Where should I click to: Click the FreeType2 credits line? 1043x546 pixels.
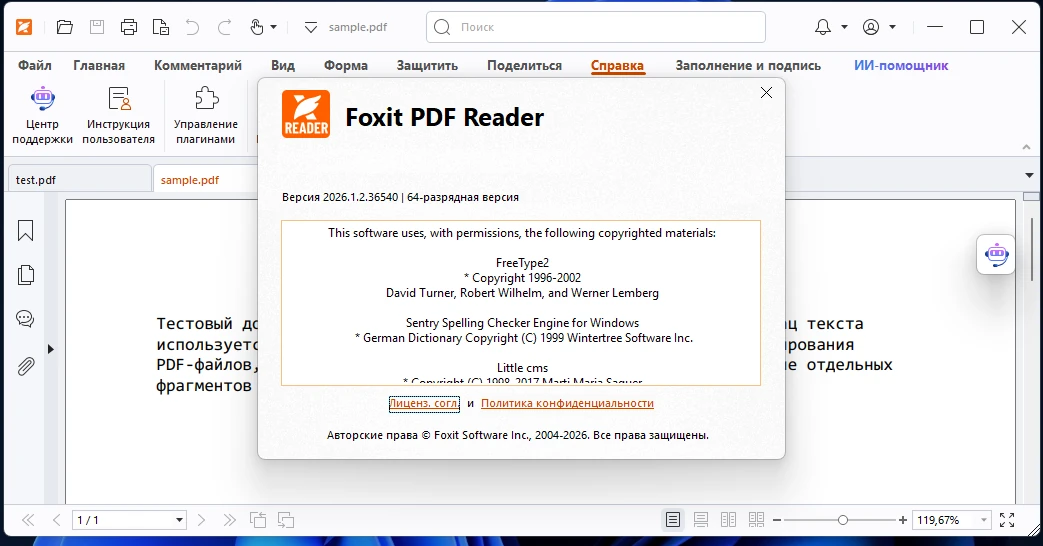point(522,263)
